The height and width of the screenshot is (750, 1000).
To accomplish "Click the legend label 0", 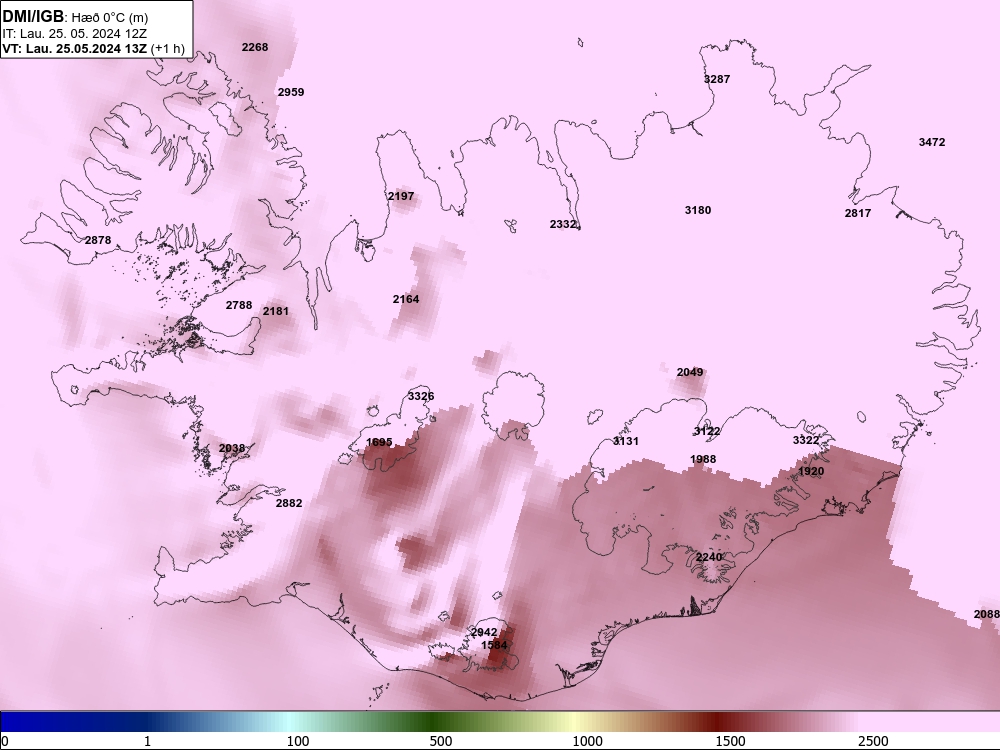I will click(6, 741).
